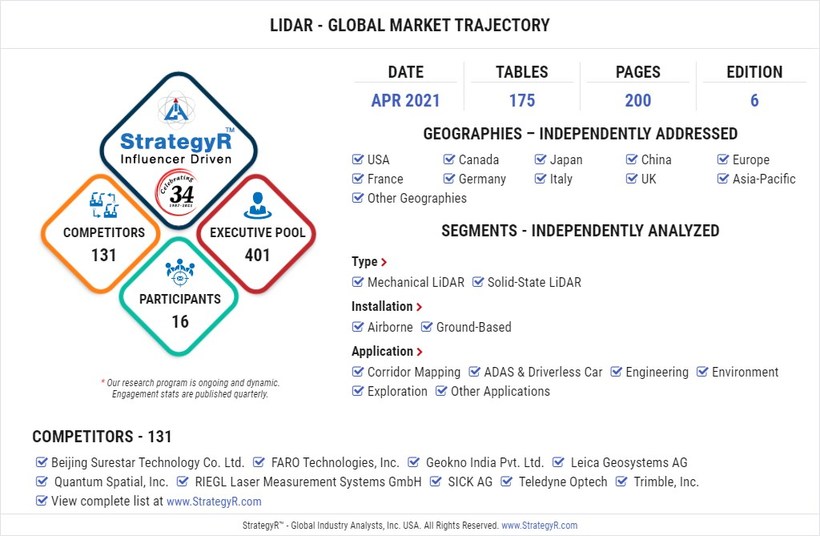Viewport: 820px width, 536px height.
Task: Click the StrategyR atom logo icon
Action: tap(176, 109)
